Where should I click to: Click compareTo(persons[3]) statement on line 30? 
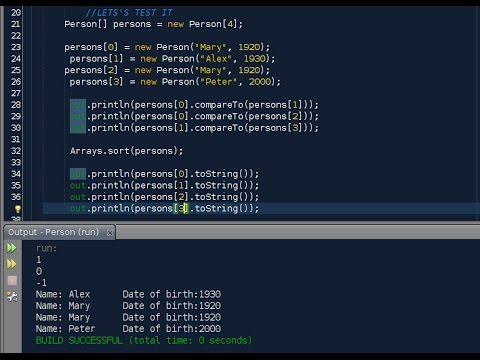194,128
